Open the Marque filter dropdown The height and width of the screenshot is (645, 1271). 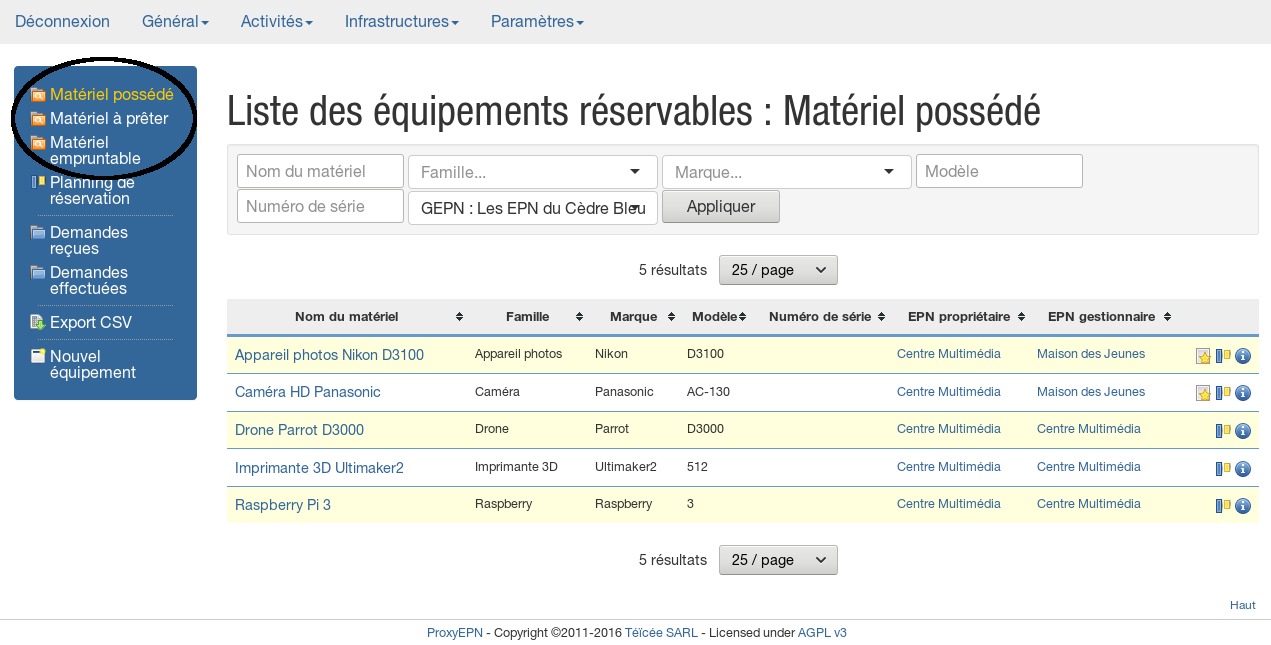pyautogui.click(x=786, y=172)
